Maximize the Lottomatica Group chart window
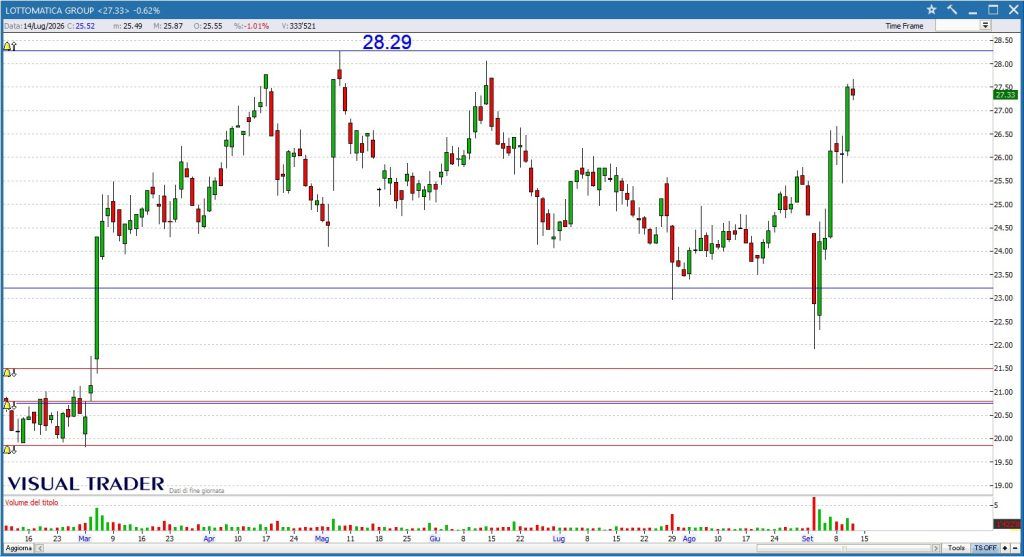 993,10
